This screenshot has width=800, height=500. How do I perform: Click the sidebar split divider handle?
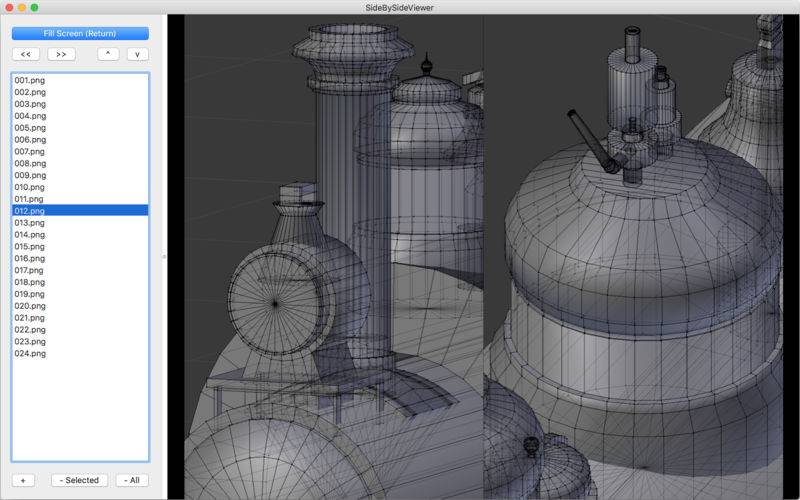pyautogui.click(x=164, y=257)
